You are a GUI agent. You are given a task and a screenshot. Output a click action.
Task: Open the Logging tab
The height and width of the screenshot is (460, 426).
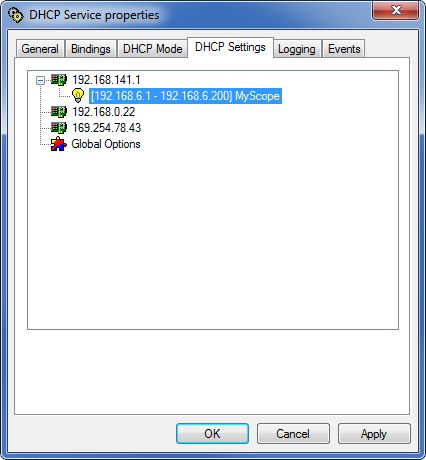tap(297, 49)
